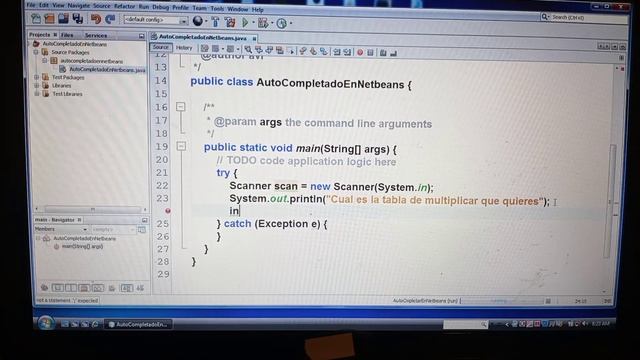
Task: Click the navigator sort by source icon
Action: tap(140, 288)
